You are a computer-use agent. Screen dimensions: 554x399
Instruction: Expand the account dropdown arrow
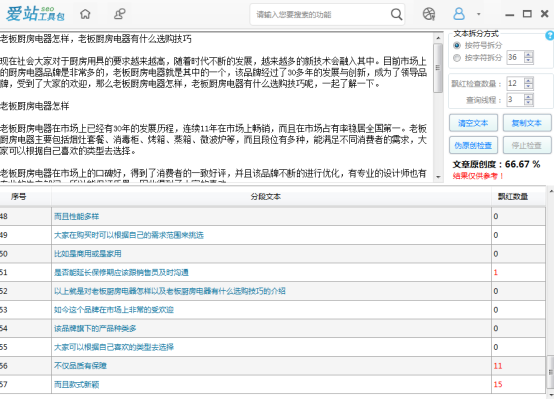(x=479, y=14)
